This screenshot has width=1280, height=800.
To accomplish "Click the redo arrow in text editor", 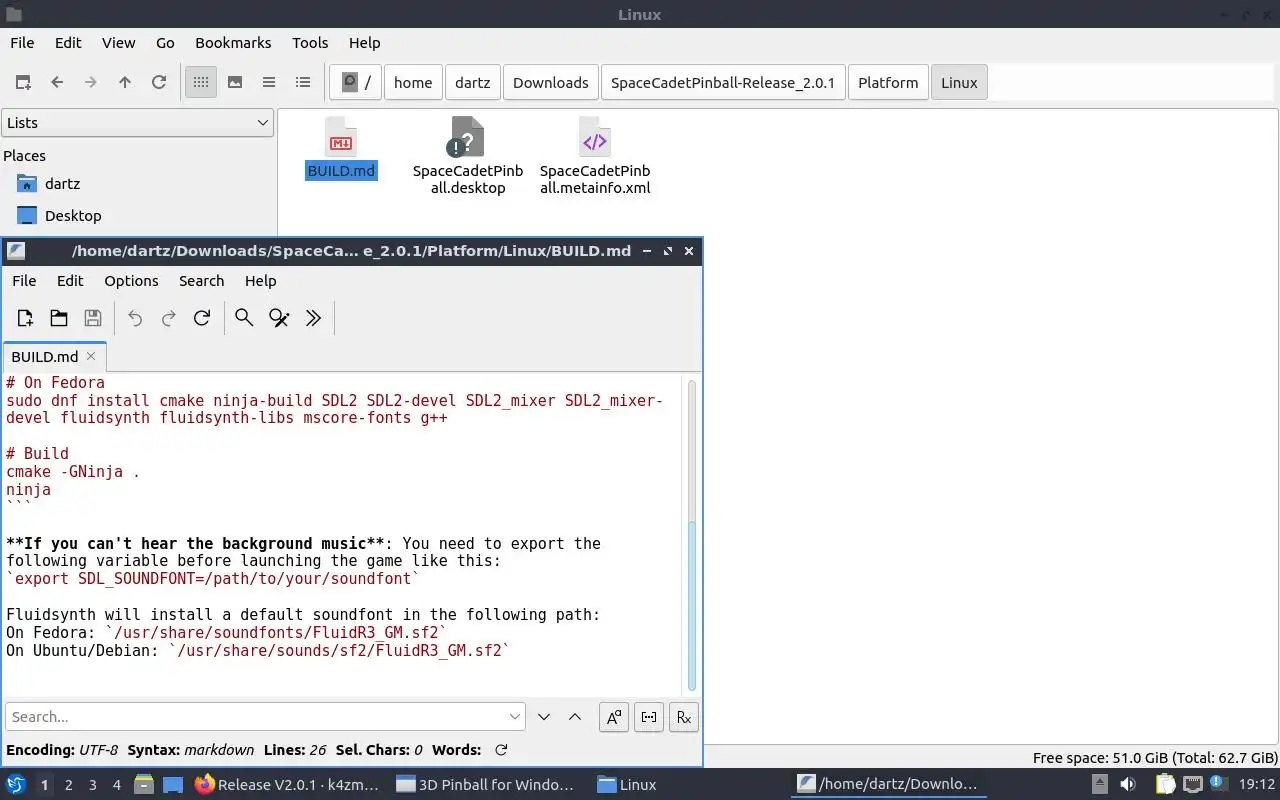I will (169, 318).
